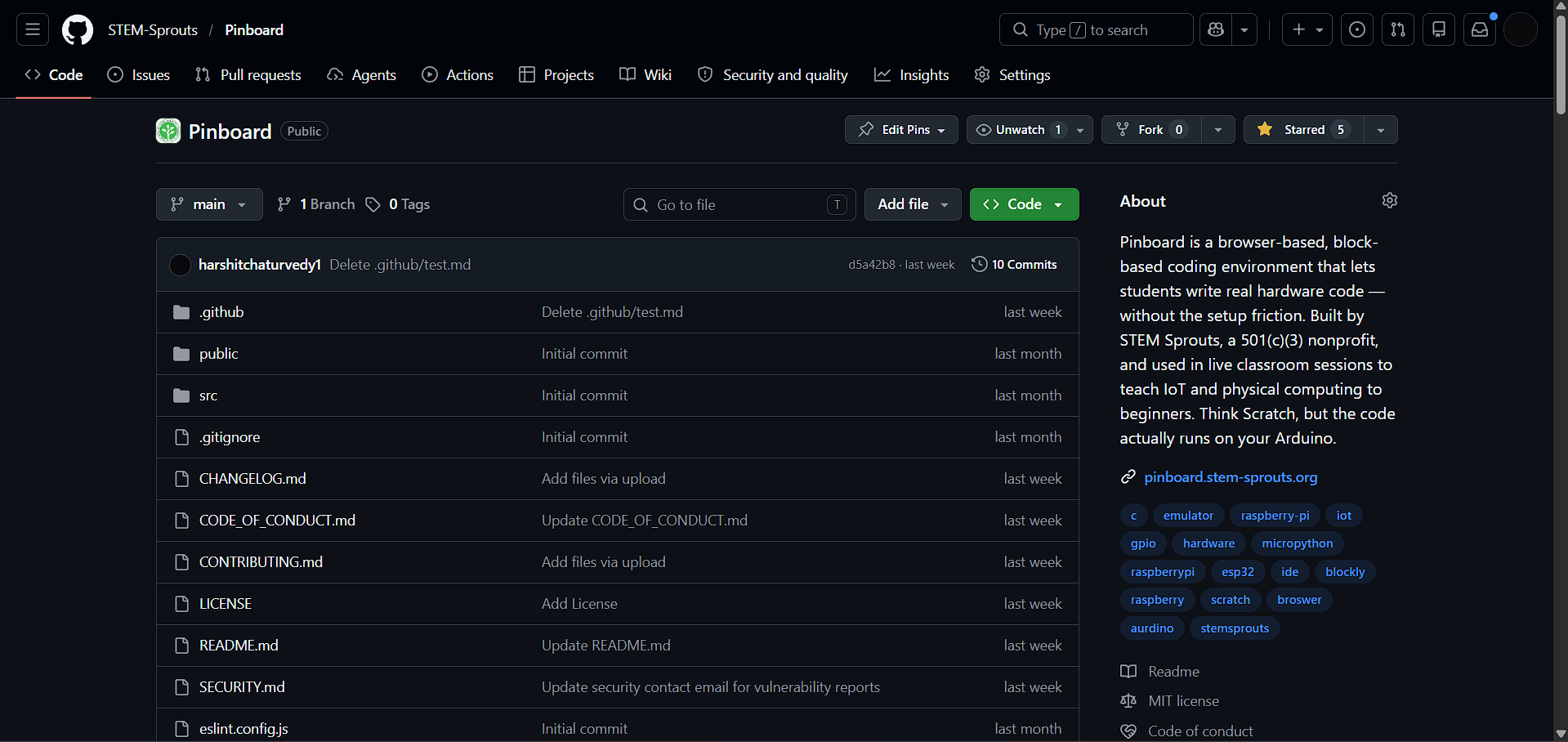1568x742 pixels.
Task: Click the eye icon in Unwatch button
Action: 984,130
